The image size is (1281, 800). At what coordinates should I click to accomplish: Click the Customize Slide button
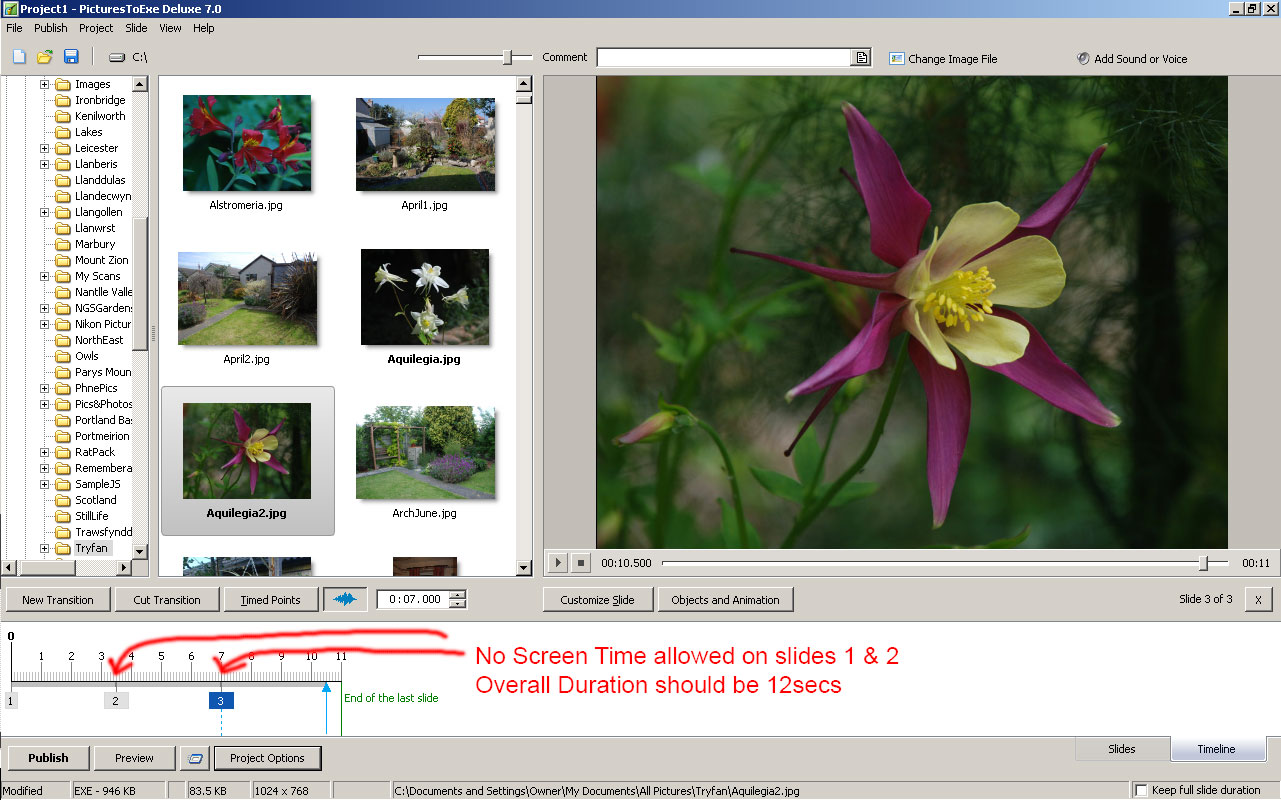[598, 600]
